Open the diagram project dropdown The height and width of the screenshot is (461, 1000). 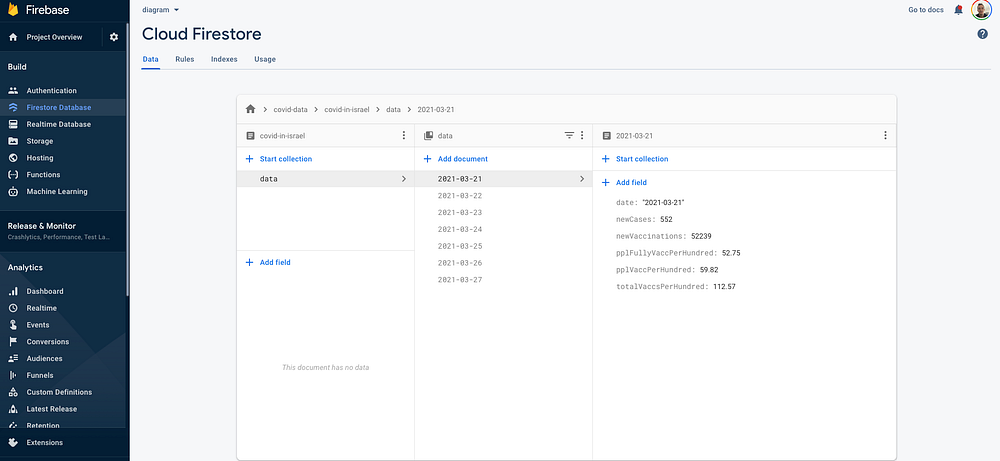tap(160, 10)
